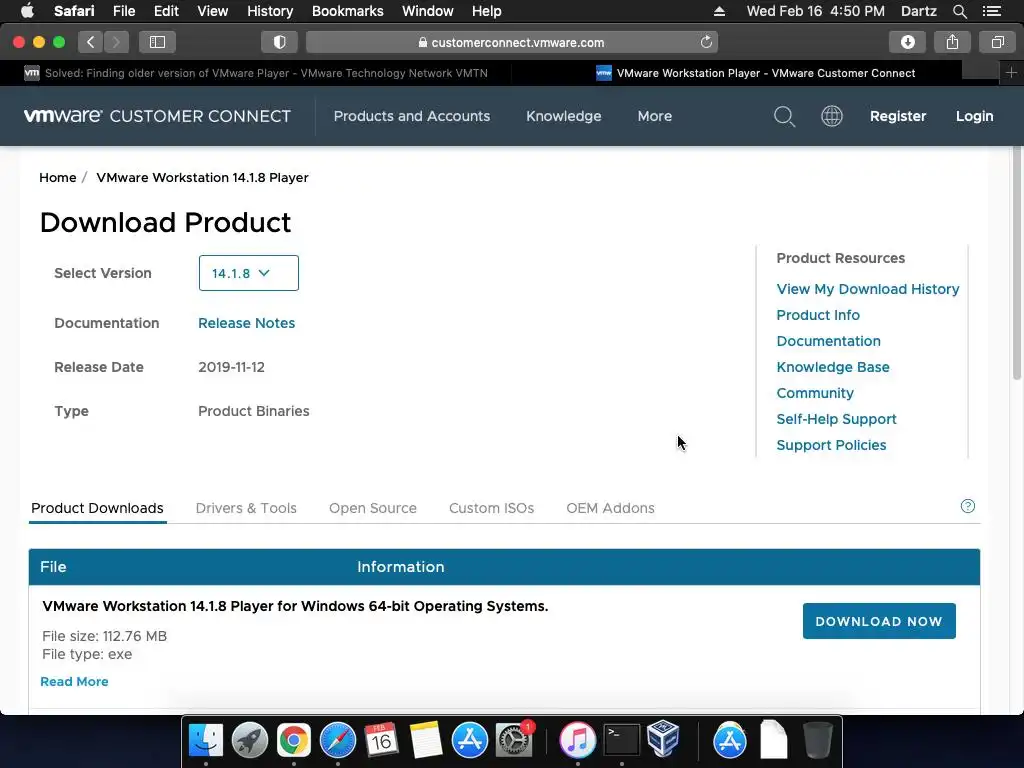Expand More navigation menu
1024x768 pixels.
point(654,116)
